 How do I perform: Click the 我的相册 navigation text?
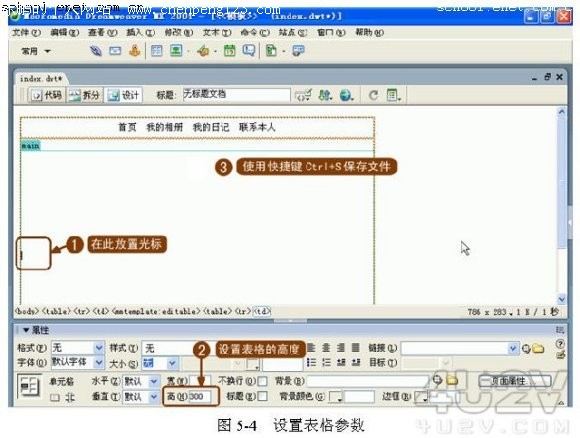pos(165,128)
